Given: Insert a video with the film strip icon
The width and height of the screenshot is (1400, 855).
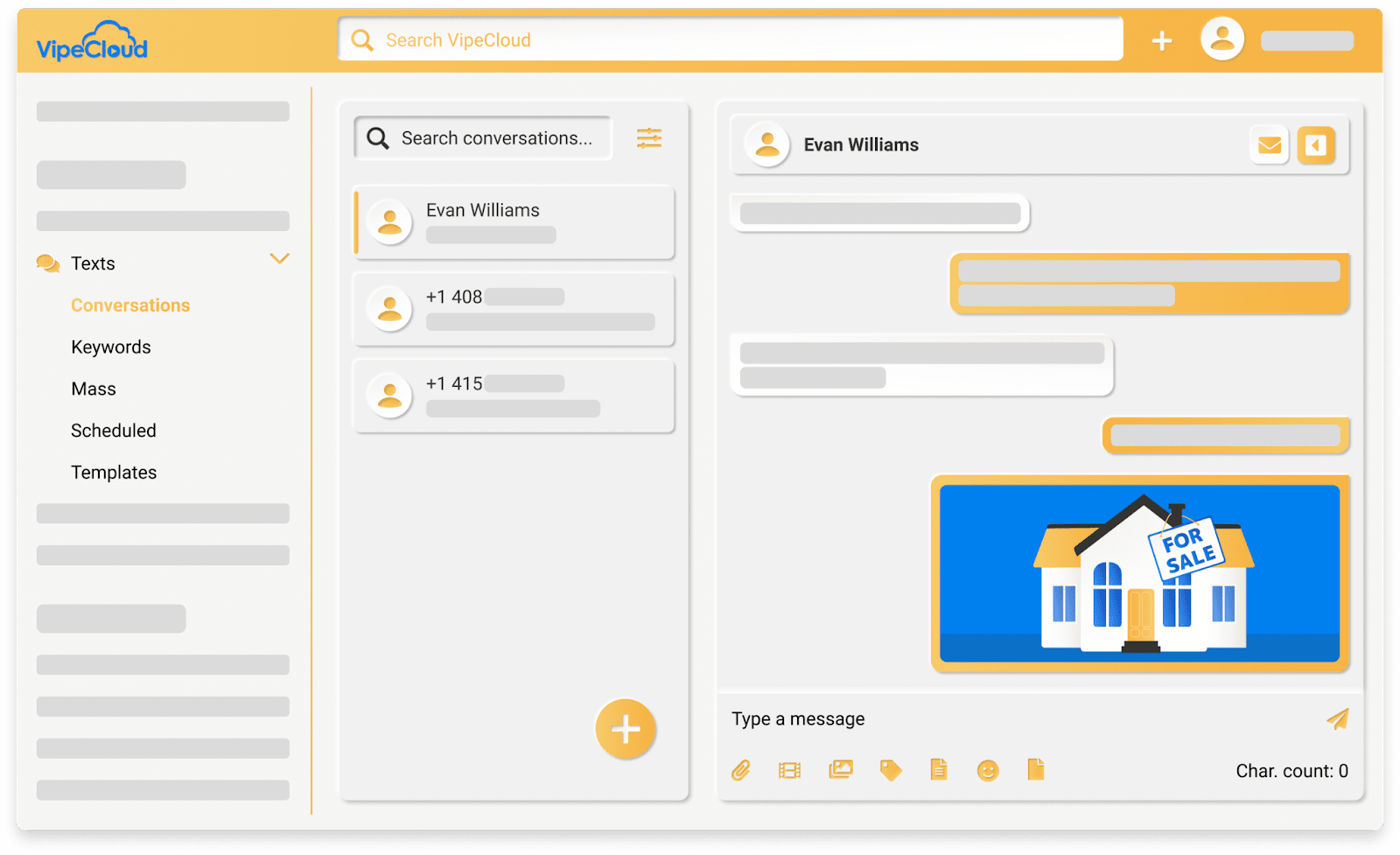Looking at the screenshot, I should [789, 770].
